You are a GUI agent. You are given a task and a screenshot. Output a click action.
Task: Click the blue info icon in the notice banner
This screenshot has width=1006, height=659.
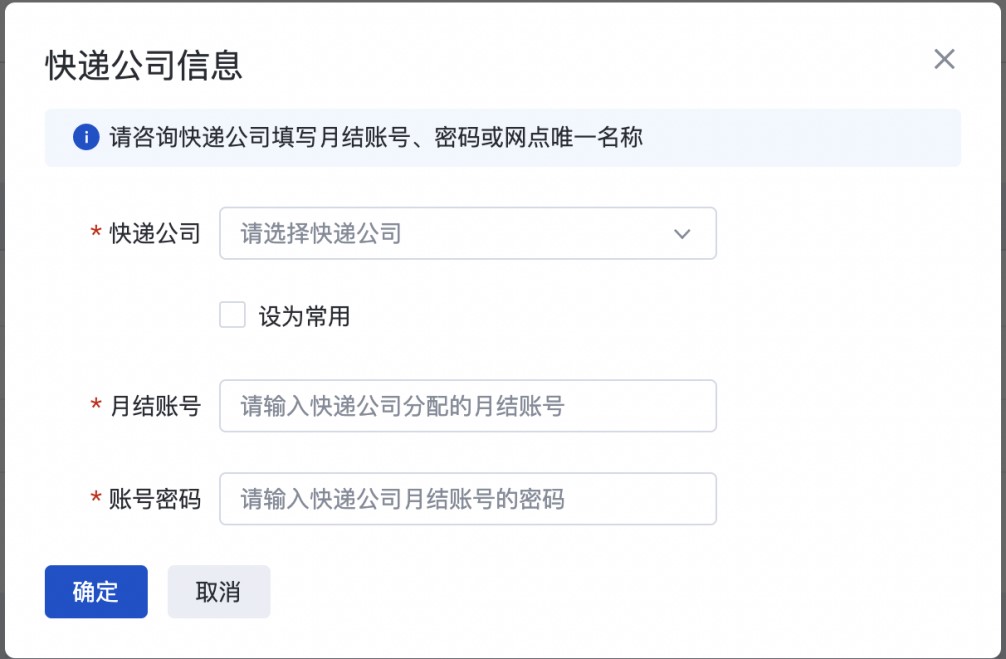tap(86, 137)
